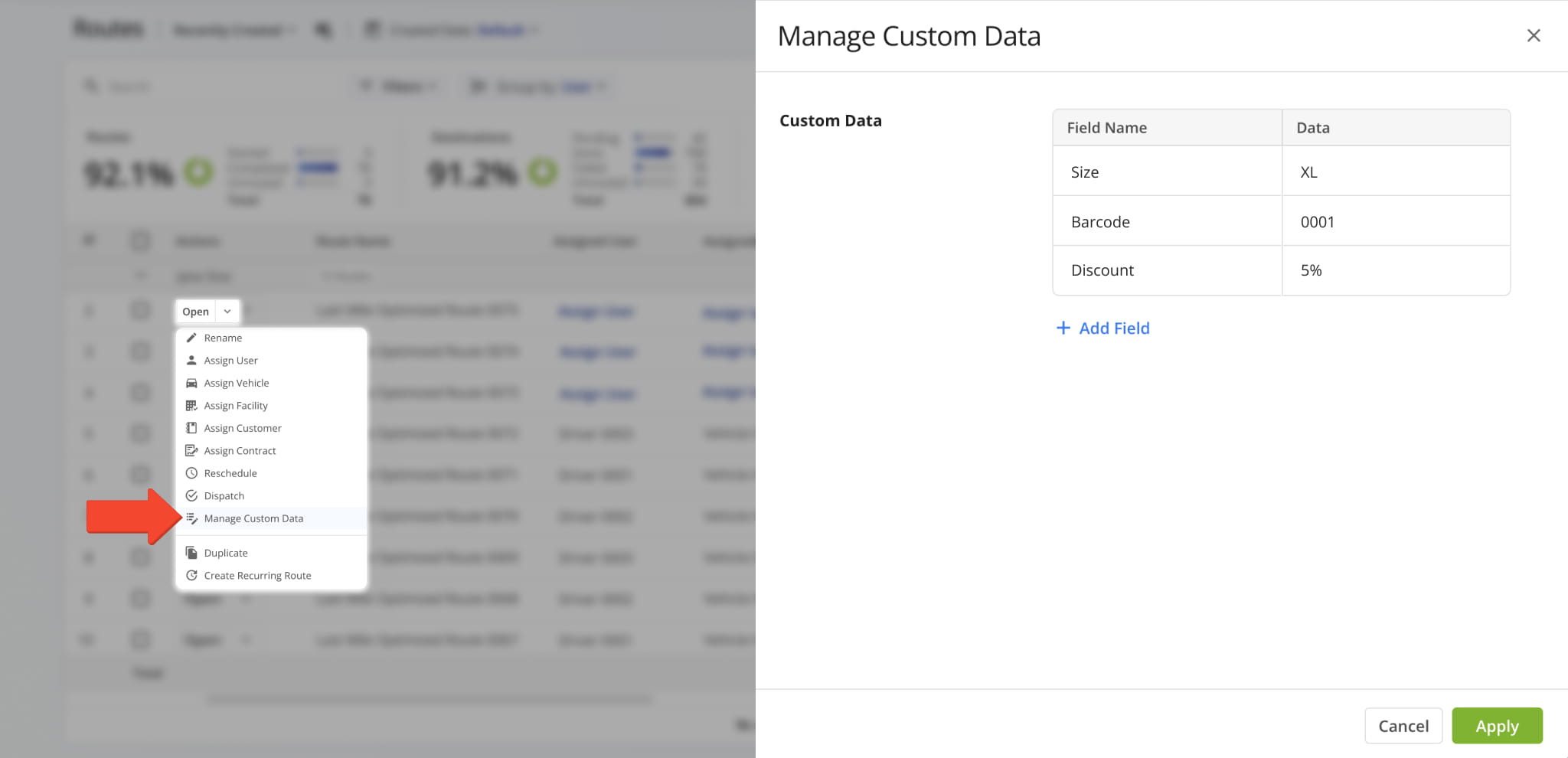Click the copy icon for Duplicate
1568x758 pixels.
[191, 553]
